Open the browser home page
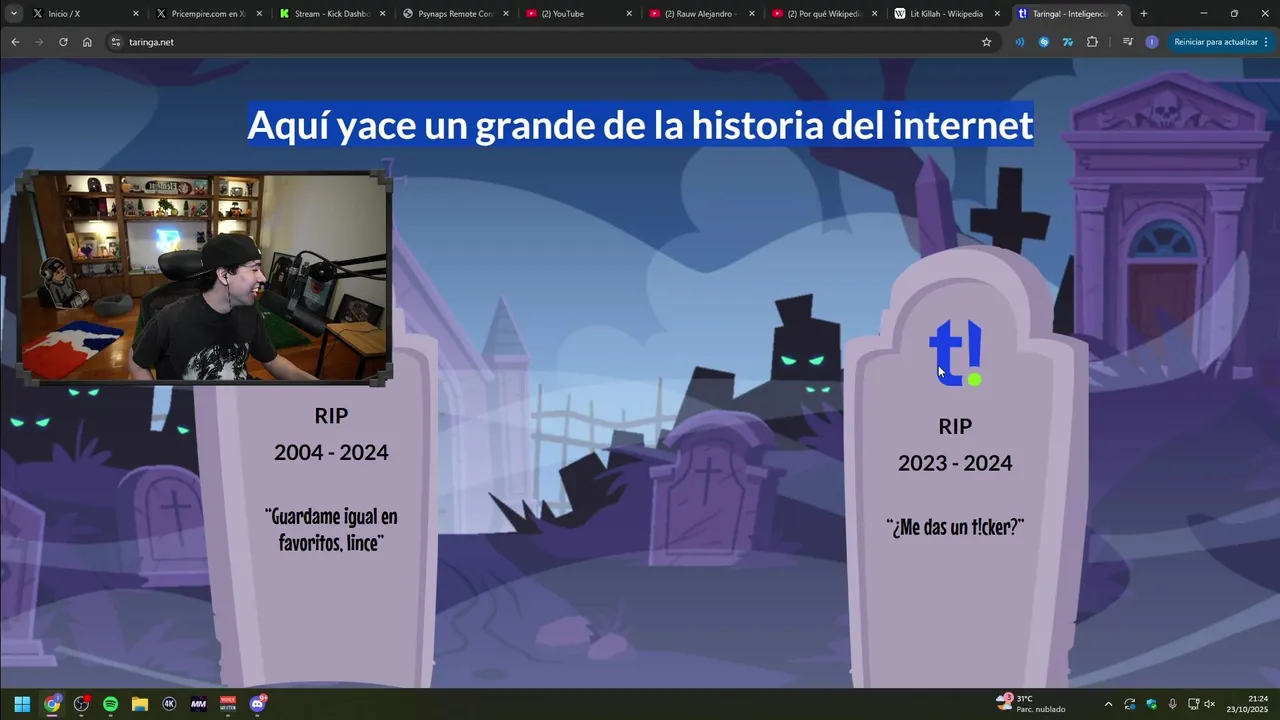This screenshot has width=1280, height=720. 87,42
